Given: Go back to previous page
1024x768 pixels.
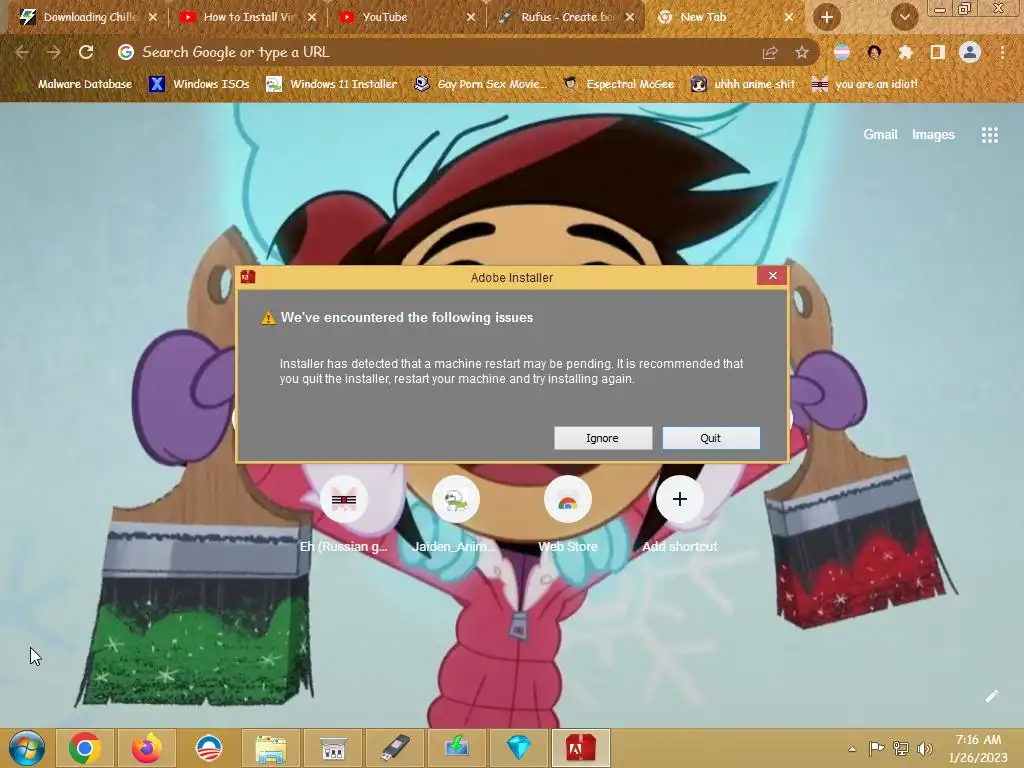Looking at the screenshot, I should tap(22, 52).
